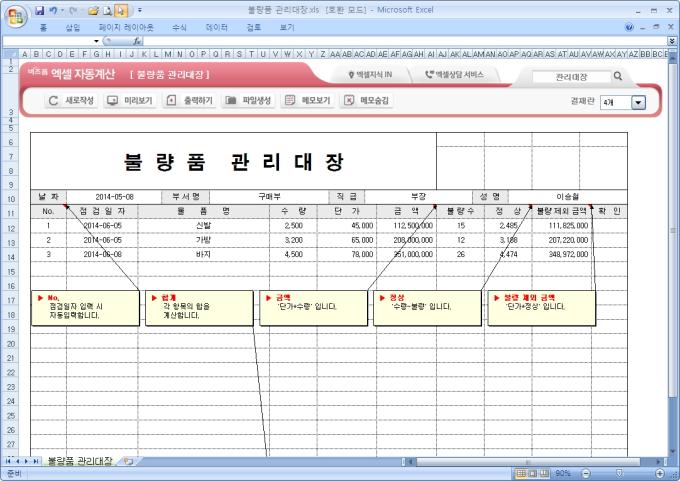Open the 엑셀지식 IN tab
The image size is (680, 481).
pyautogui.click(x=371, y=75)
